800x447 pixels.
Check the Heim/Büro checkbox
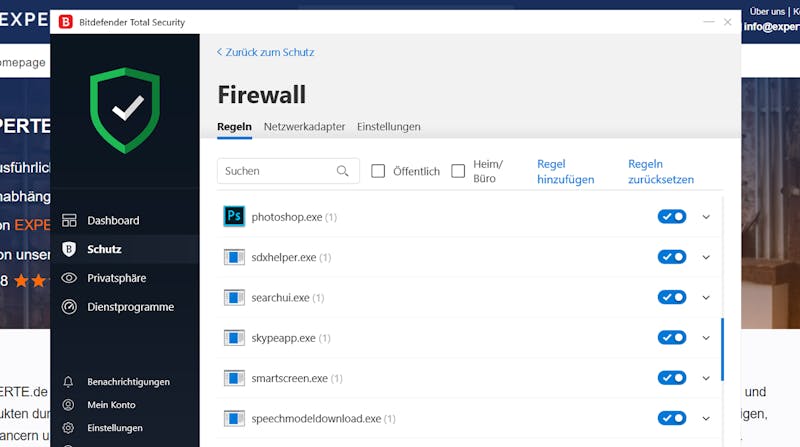(458, 171)
